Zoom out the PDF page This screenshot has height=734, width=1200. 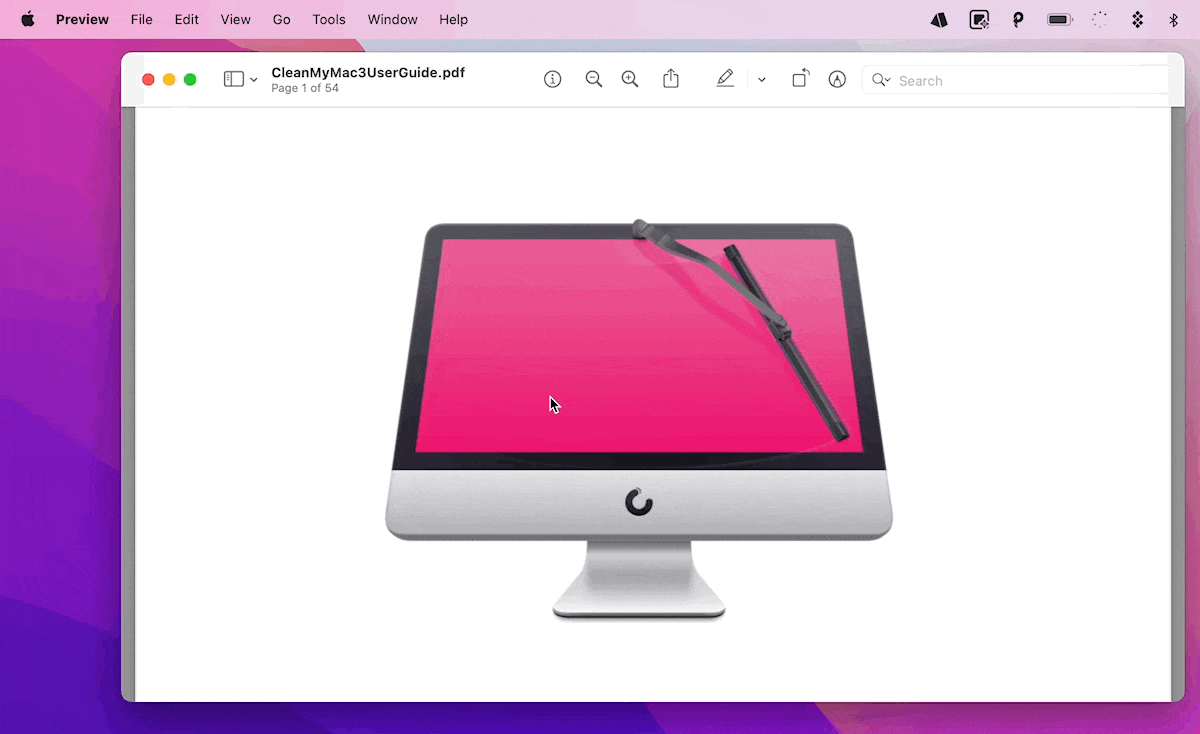[594, 79]
